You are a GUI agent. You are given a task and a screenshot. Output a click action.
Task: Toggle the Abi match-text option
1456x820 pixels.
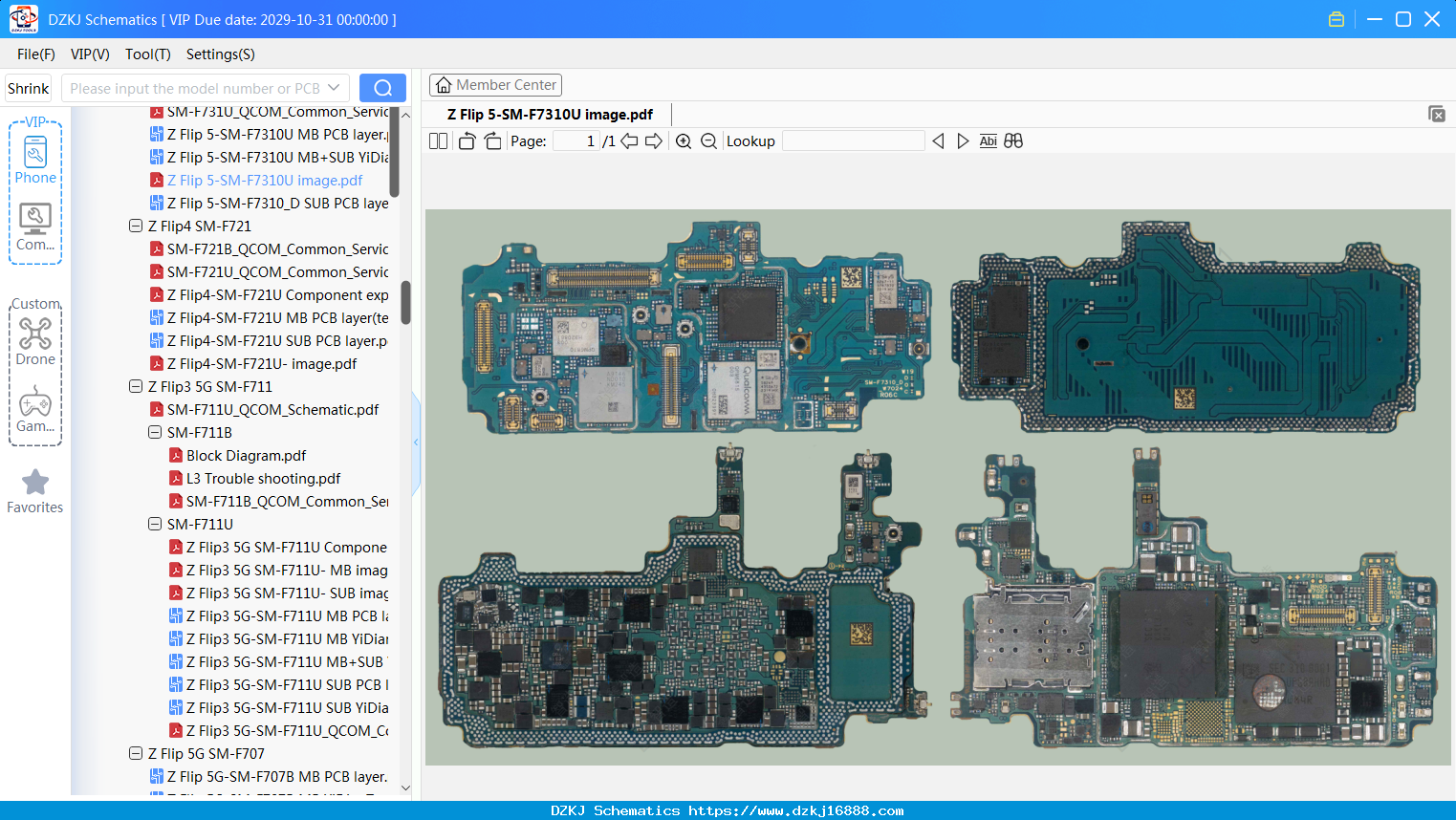coord(989,141)
